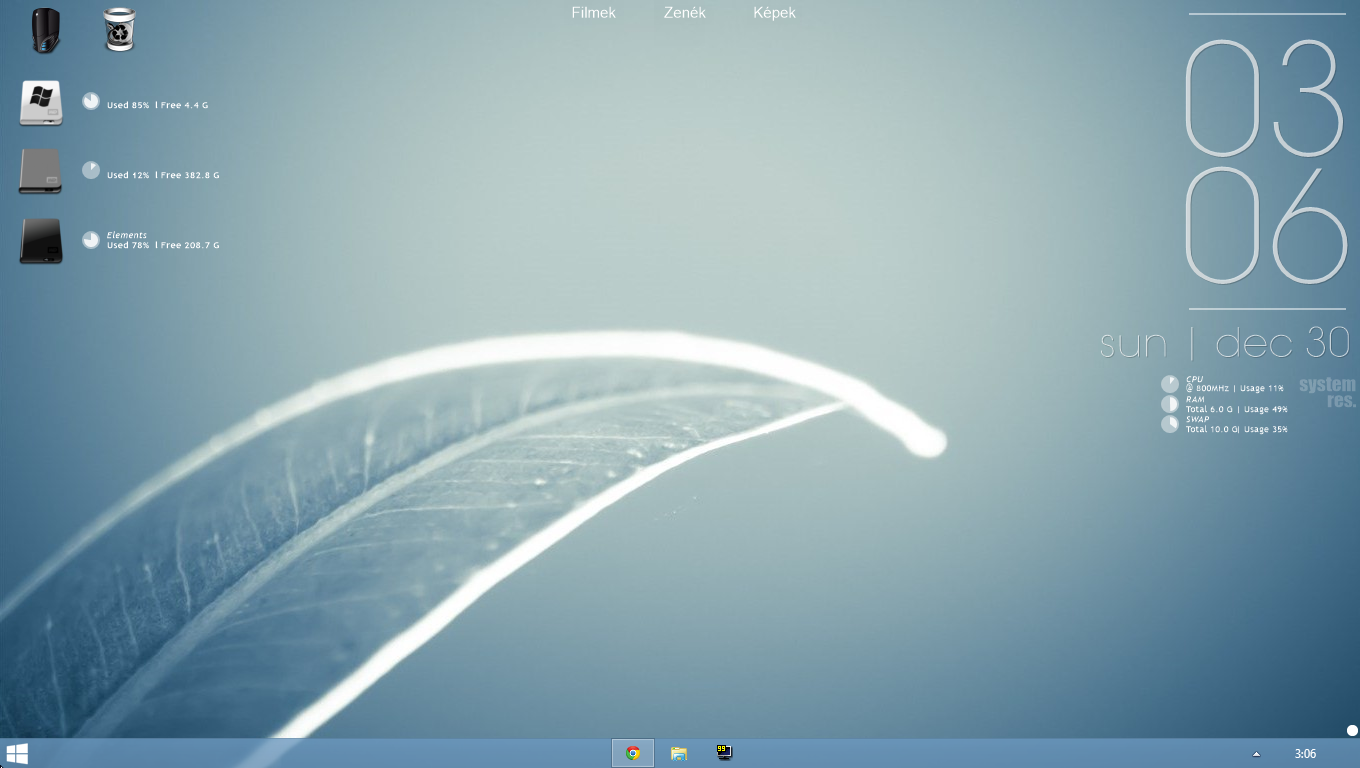Viewport: 1360px width, 768px height.
Task: Click the SWAP 'Total 10.0 G | Usage 35%' text
Action: [1236, 429]
